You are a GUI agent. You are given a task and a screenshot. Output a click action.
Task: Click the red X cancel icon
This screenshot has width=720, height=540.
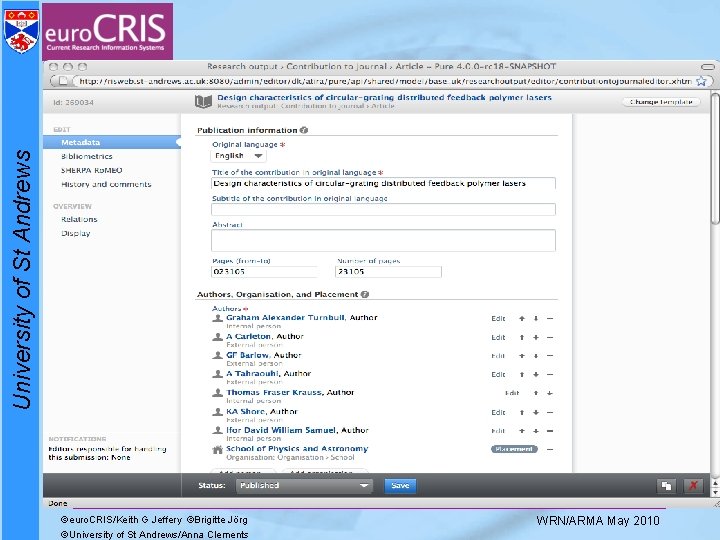point(693,485)
